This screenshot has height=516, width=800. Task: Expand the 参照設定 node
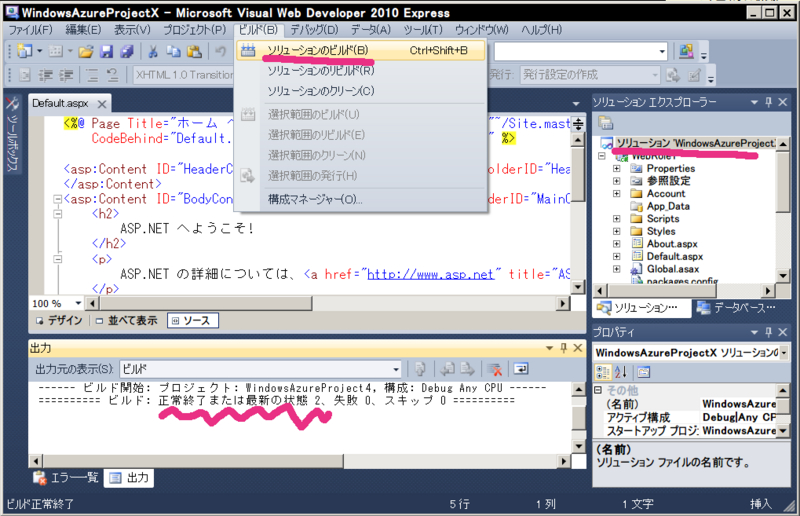tap(617, 181)
